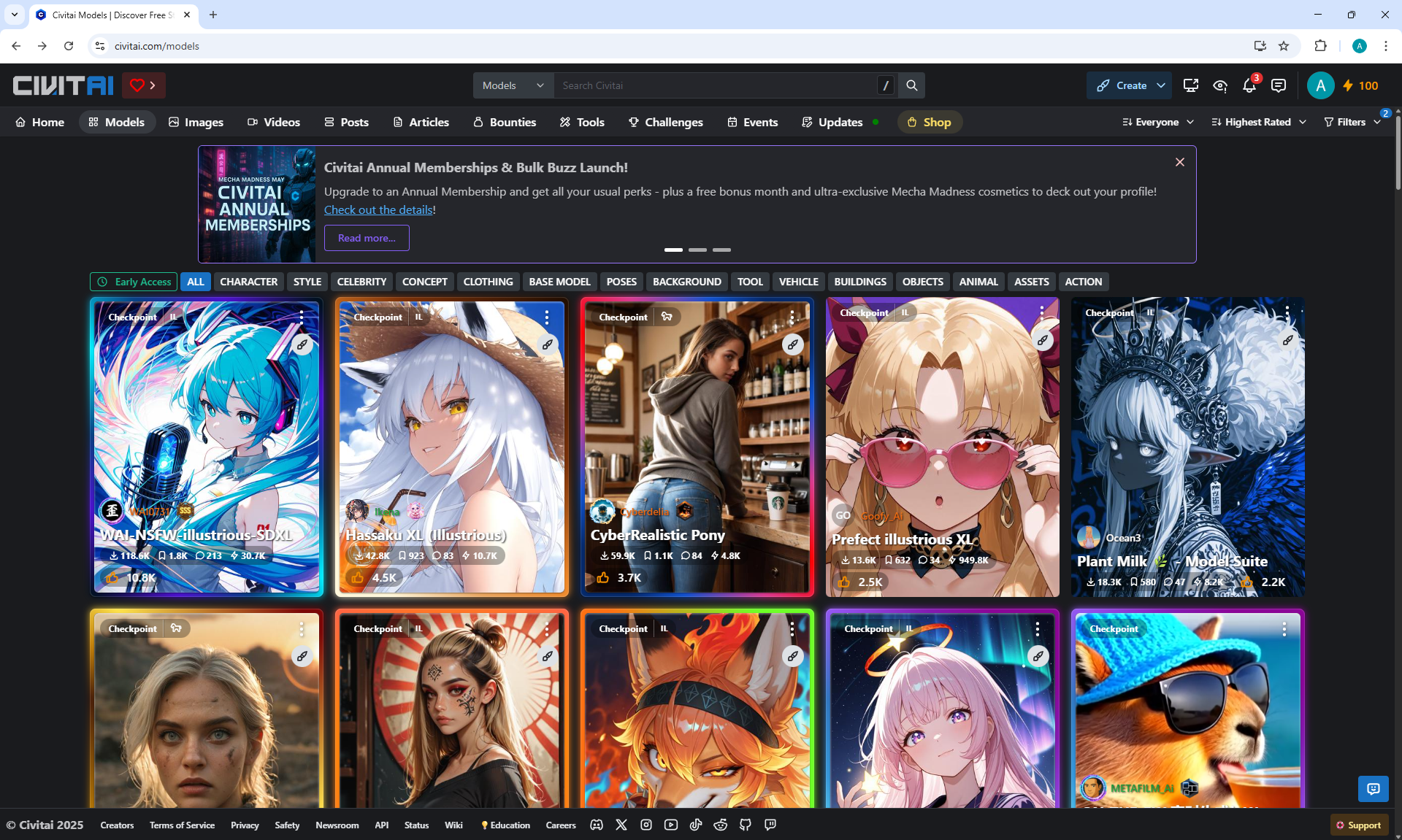
Task: Open the notifications bell icon
Action: point(1249,86)
